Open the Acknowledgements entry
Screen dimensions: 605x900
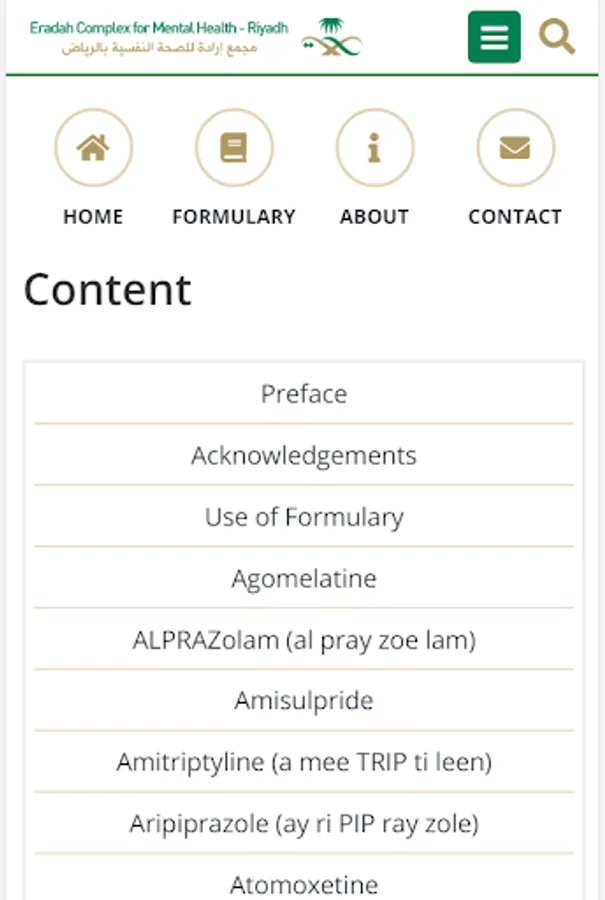[x=304, y=456]
